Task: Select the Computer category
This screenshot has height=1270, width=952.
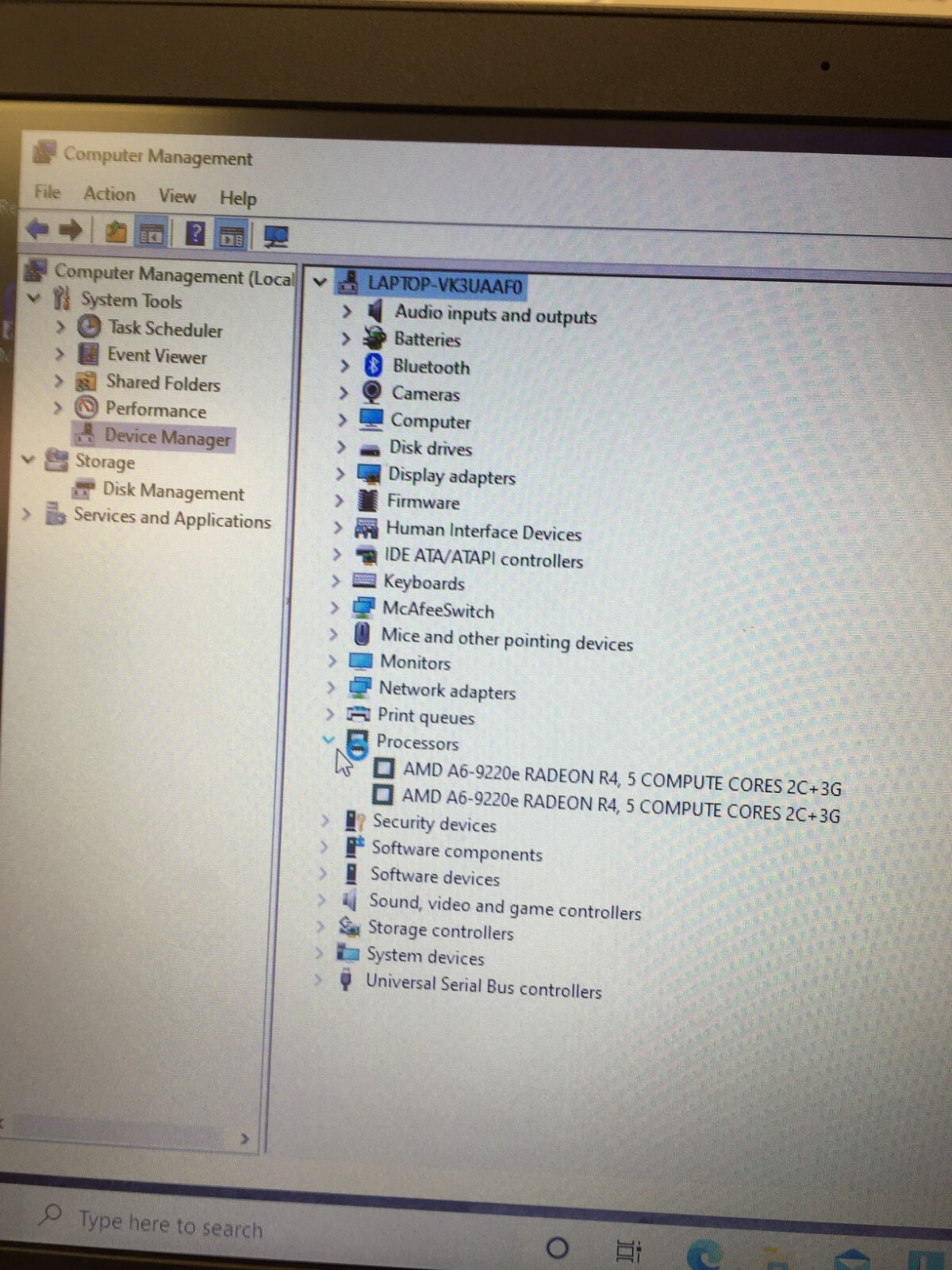Action: [430, 421]
